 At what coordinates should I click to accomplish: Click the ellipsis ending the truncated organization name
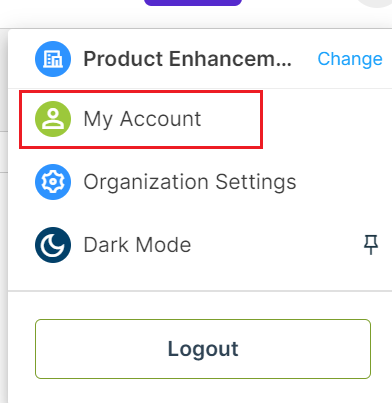[284, 64]
